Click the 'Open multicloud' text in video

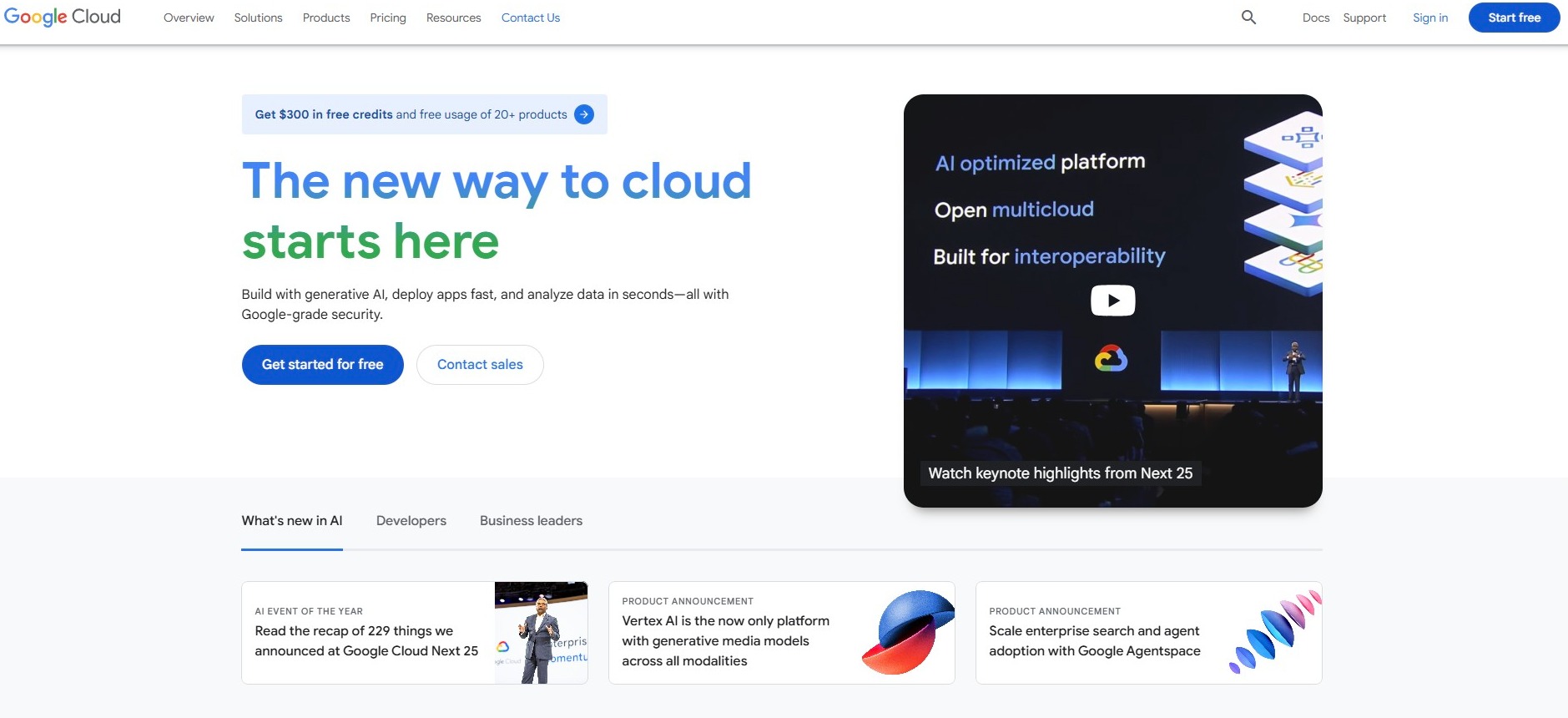coord(1014,210)
